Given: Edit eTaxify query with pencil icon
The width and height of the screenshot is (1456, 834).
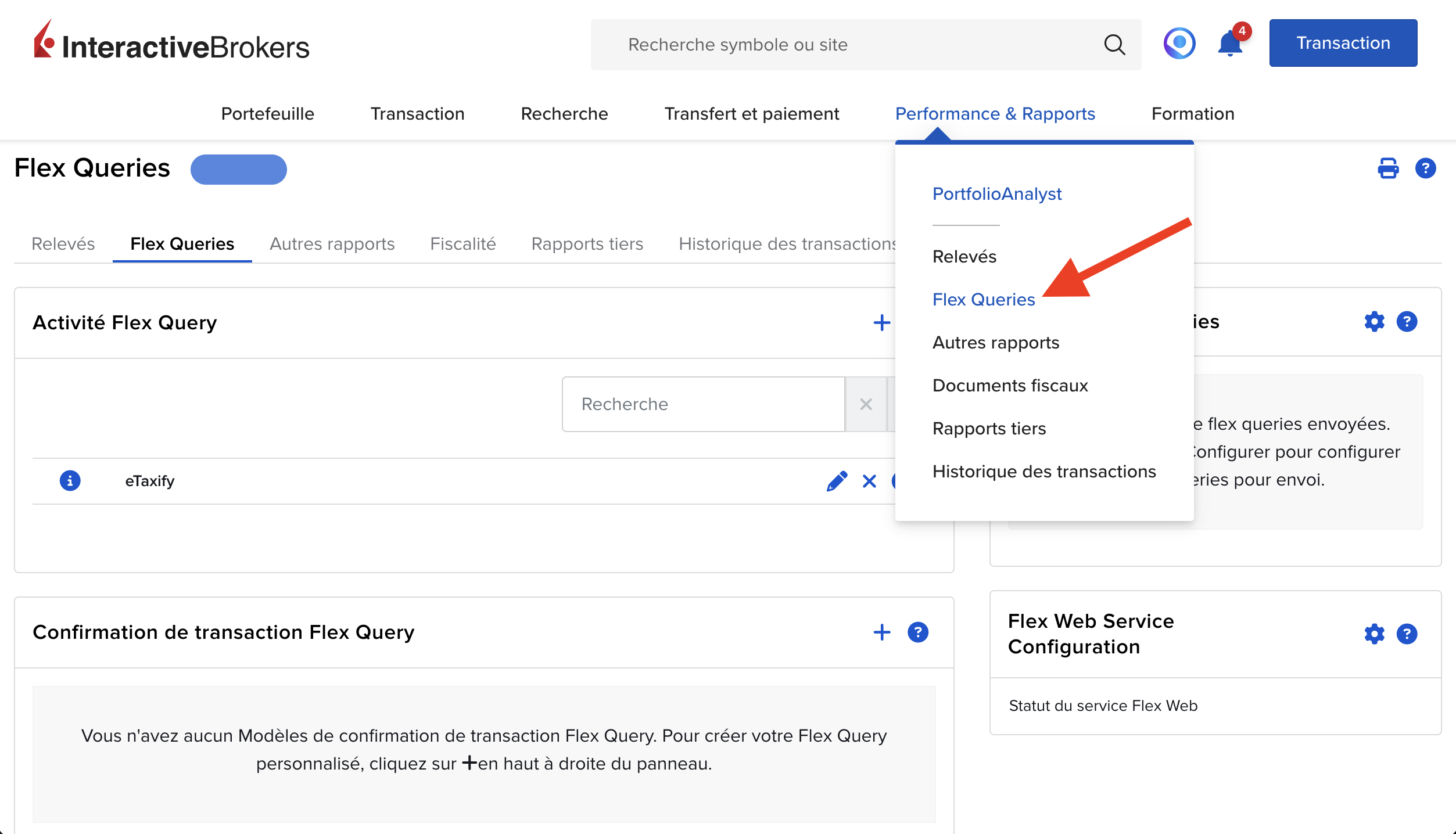Looking at the screenshot, I should tap(837, 481).
